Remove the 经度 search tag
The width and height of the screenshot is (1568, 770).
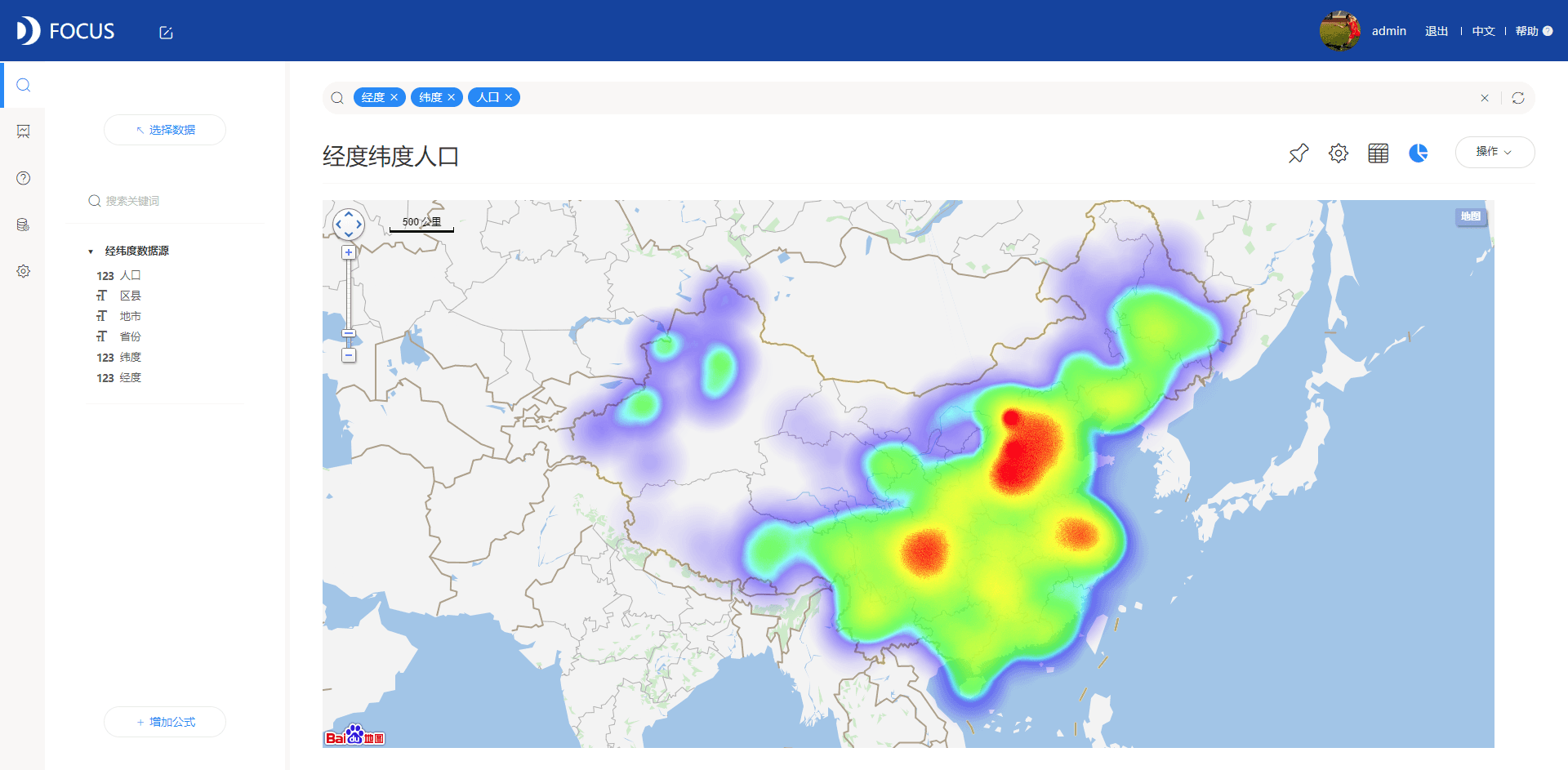(x=394, y=97)
